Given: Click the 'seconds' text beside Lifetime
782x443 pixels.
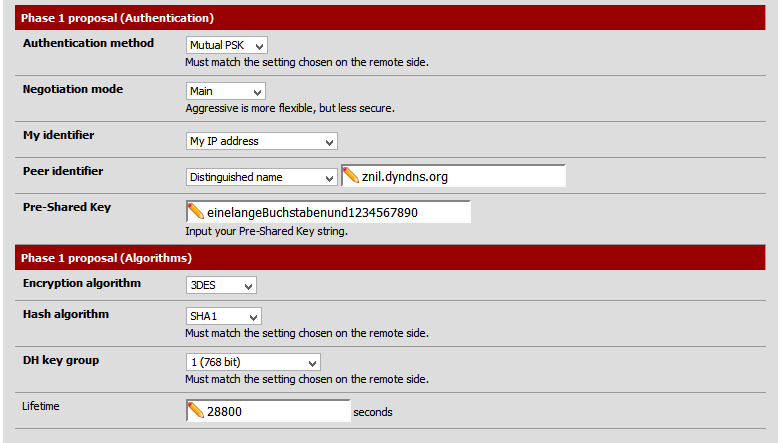Looking at the screenshot, I should pos(373,412).
